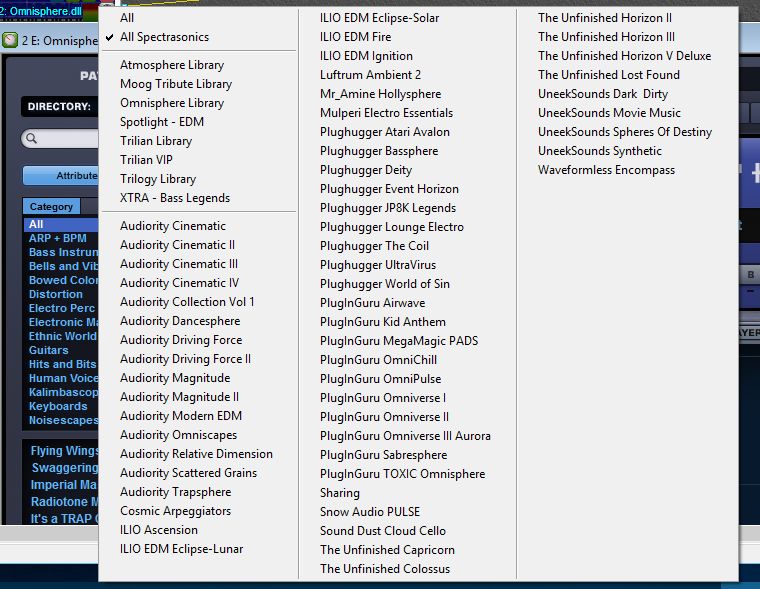Image resolution: width=760 pixels, height=589 pixels.
Task: Select ARP + BPM category
Action: tap(58, 239)
